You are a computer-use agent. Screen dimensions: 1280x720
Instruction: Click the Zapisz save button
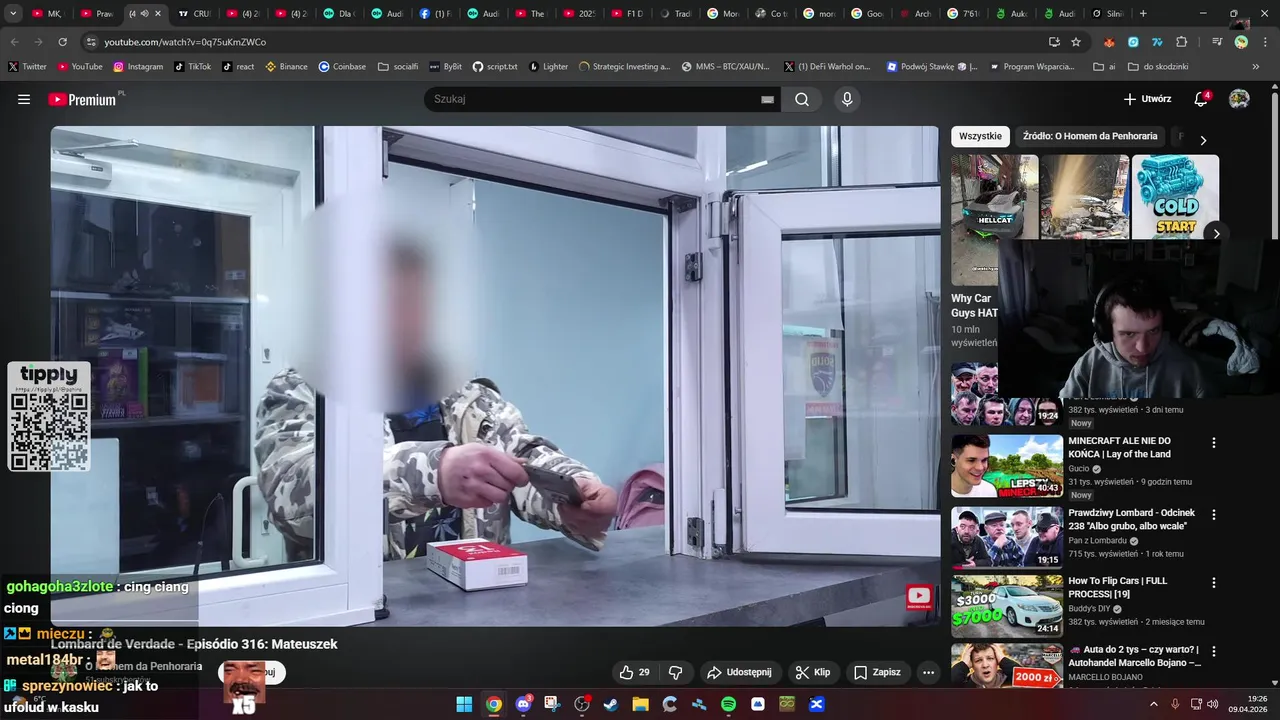click(877, 672)
